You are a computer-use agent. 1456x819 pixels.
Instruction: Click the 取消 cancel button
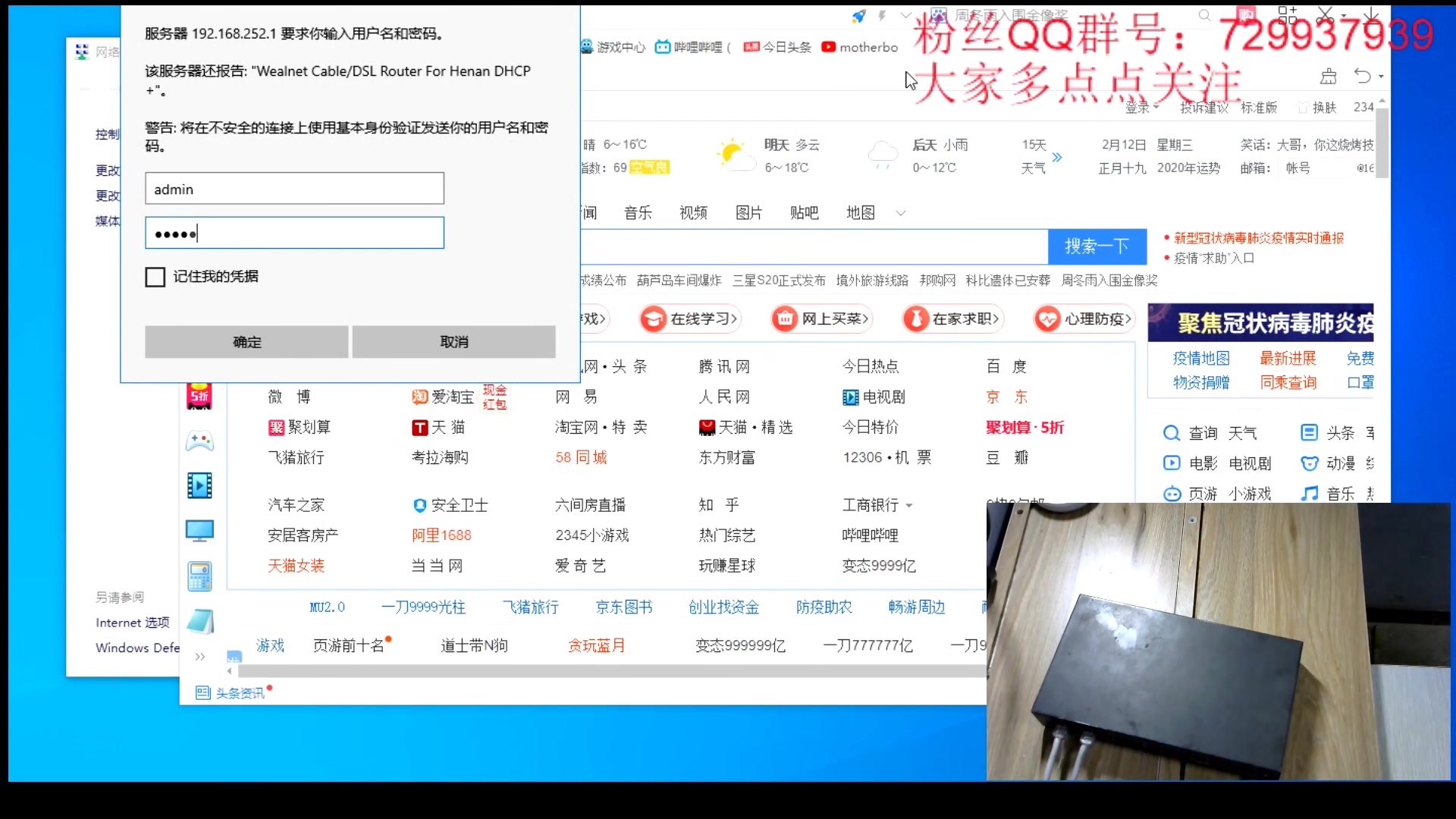454,342
